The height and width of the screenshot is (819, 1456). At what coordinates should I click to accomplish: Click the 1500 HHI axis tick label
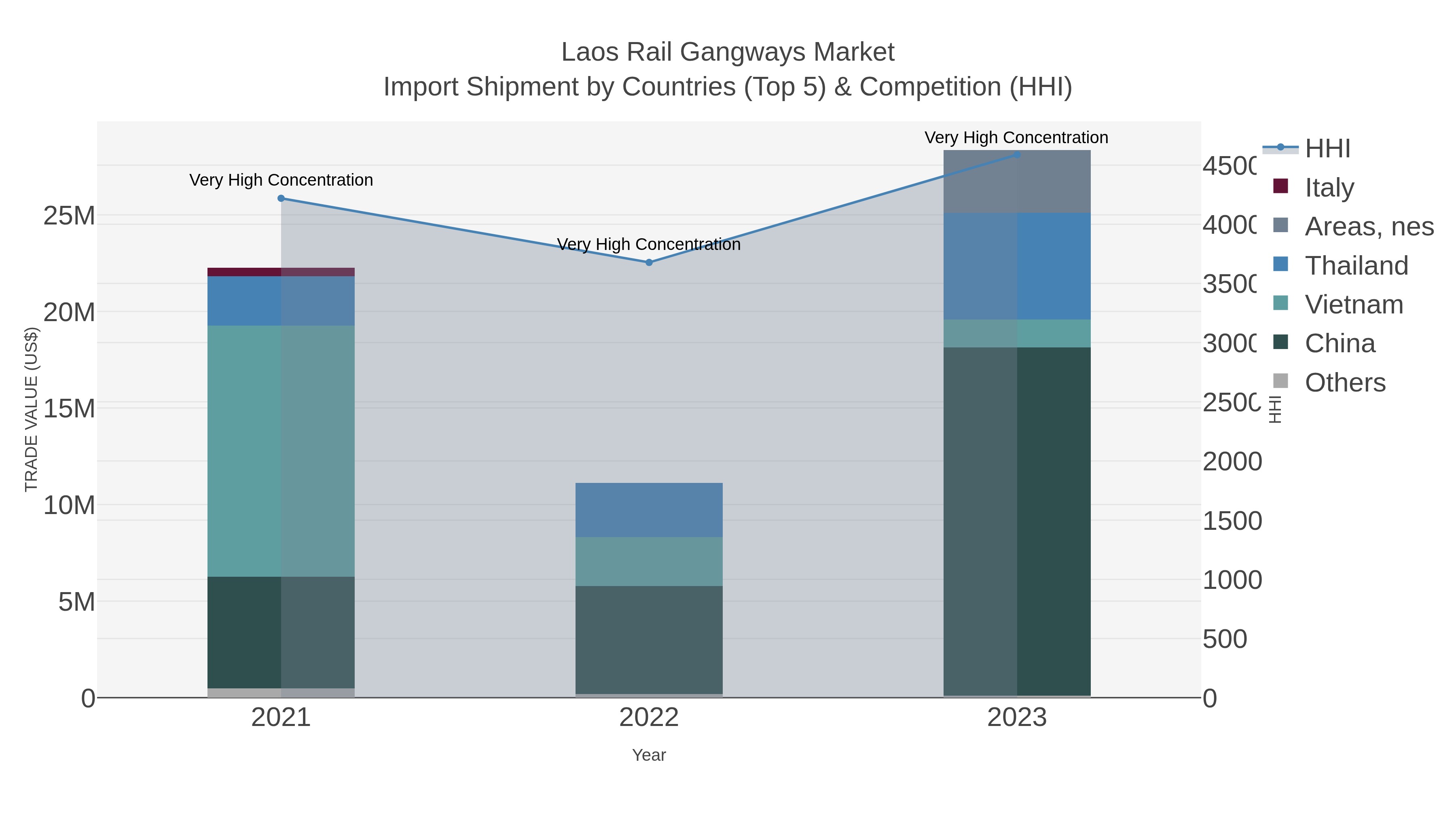pyautogui.click(x=1232, y=521)
